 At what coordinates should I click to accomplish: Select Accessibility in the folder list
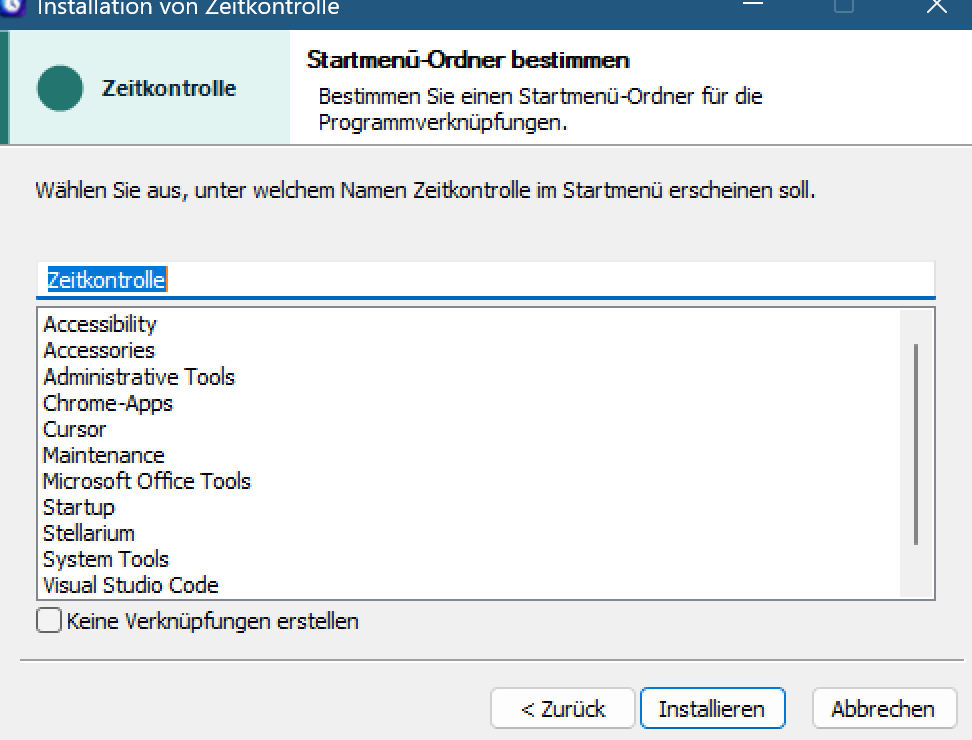coord(100,324)
